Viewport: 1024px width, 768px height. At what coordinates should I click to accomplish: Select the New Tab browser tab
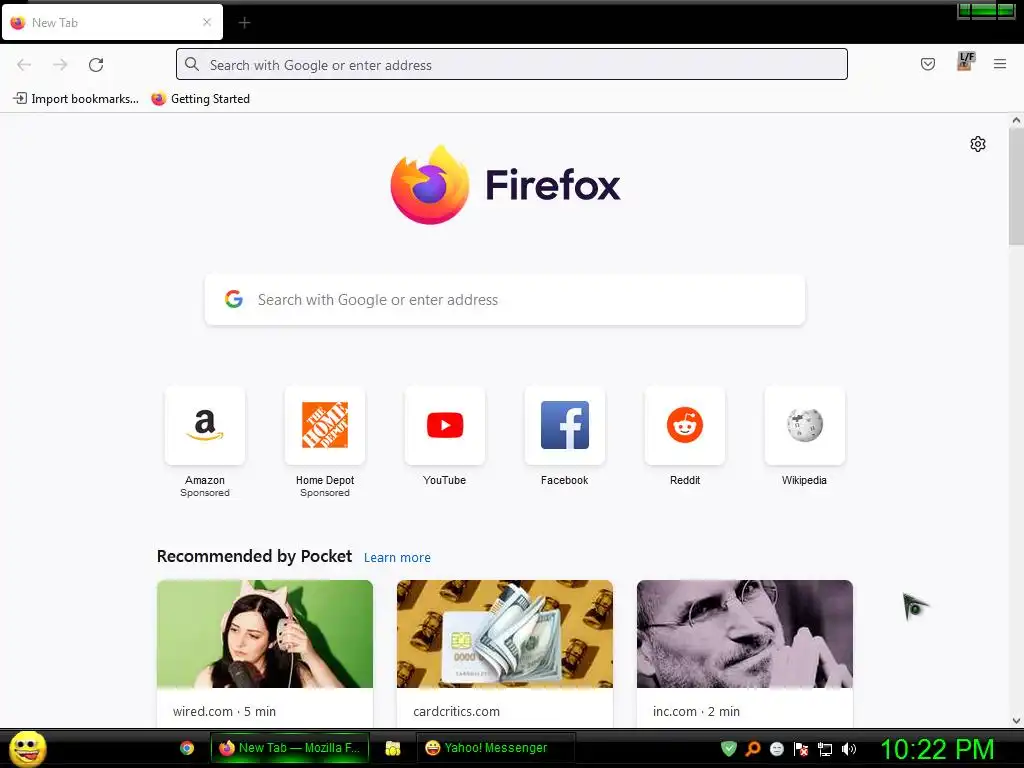click(x=112, y=22)
